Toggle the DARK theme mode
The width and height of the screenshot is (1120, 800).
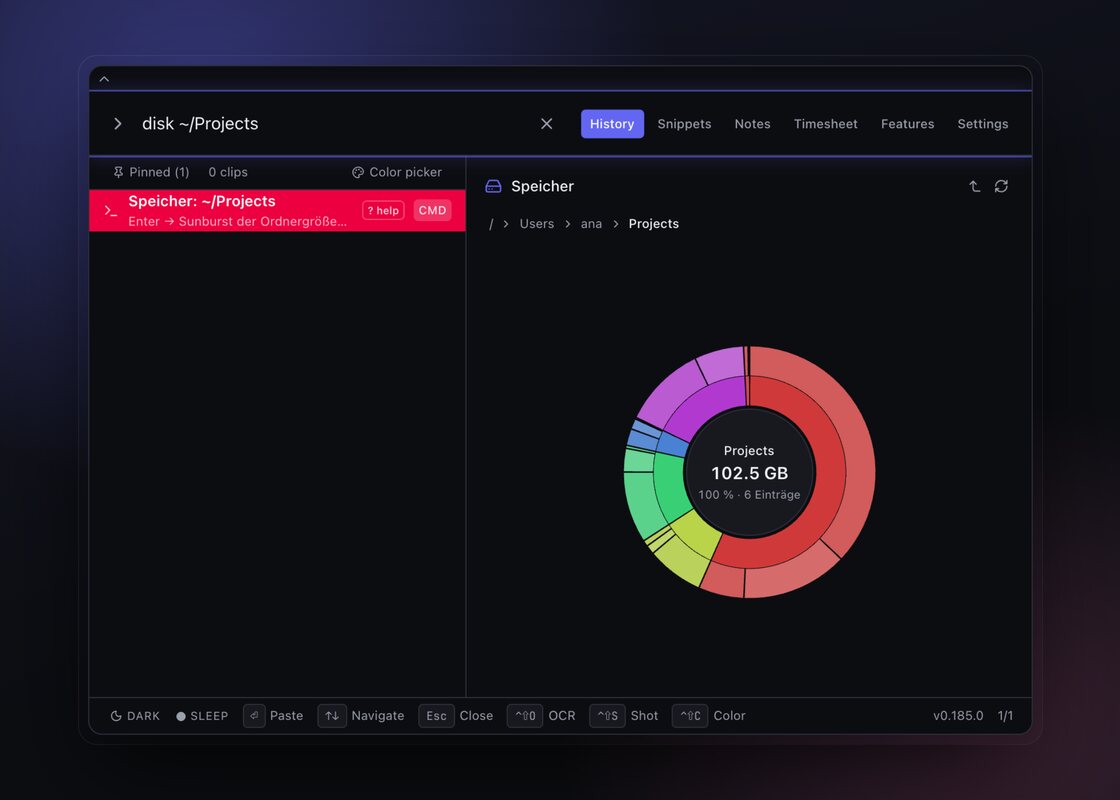135,716
